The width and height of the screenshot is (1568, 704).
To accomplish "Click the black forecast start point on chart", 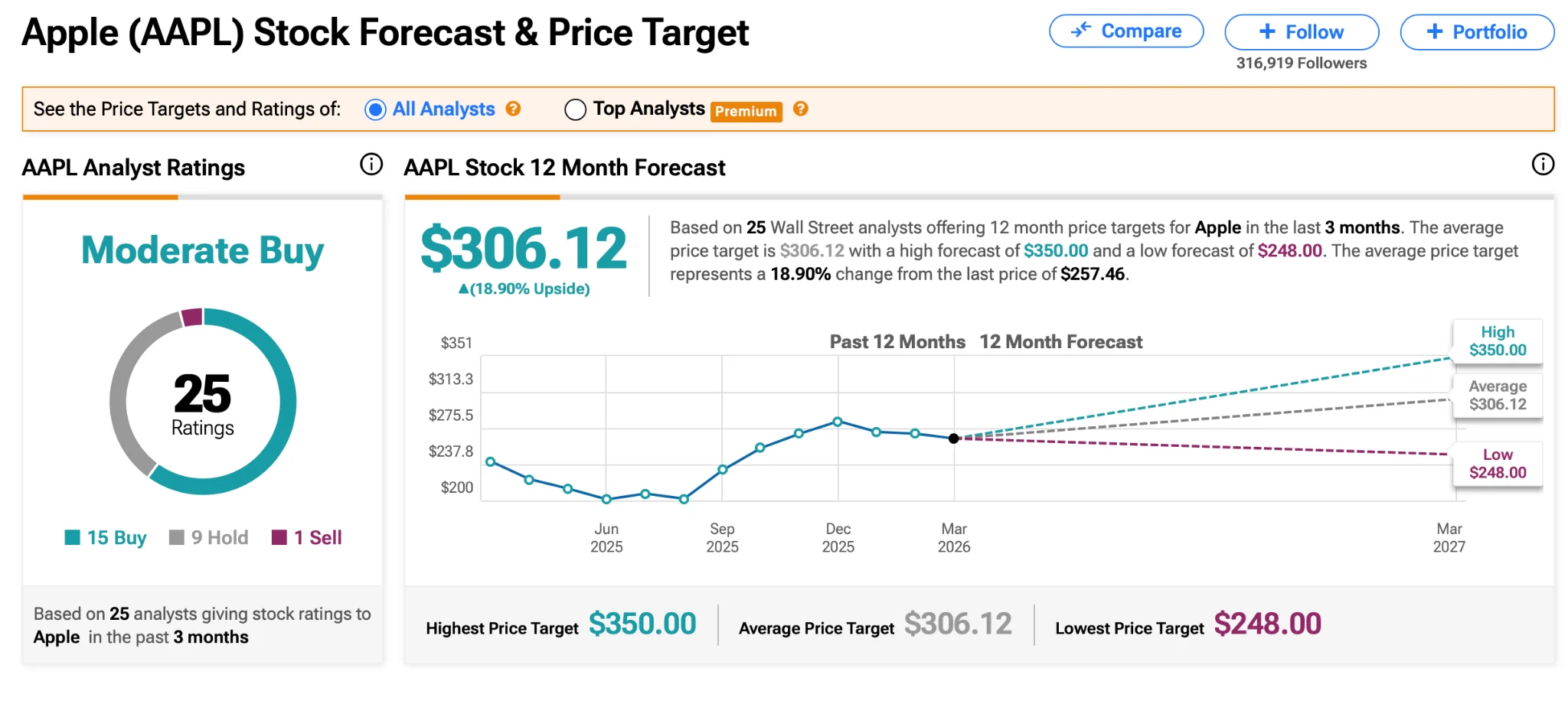I will coord(953,438).
